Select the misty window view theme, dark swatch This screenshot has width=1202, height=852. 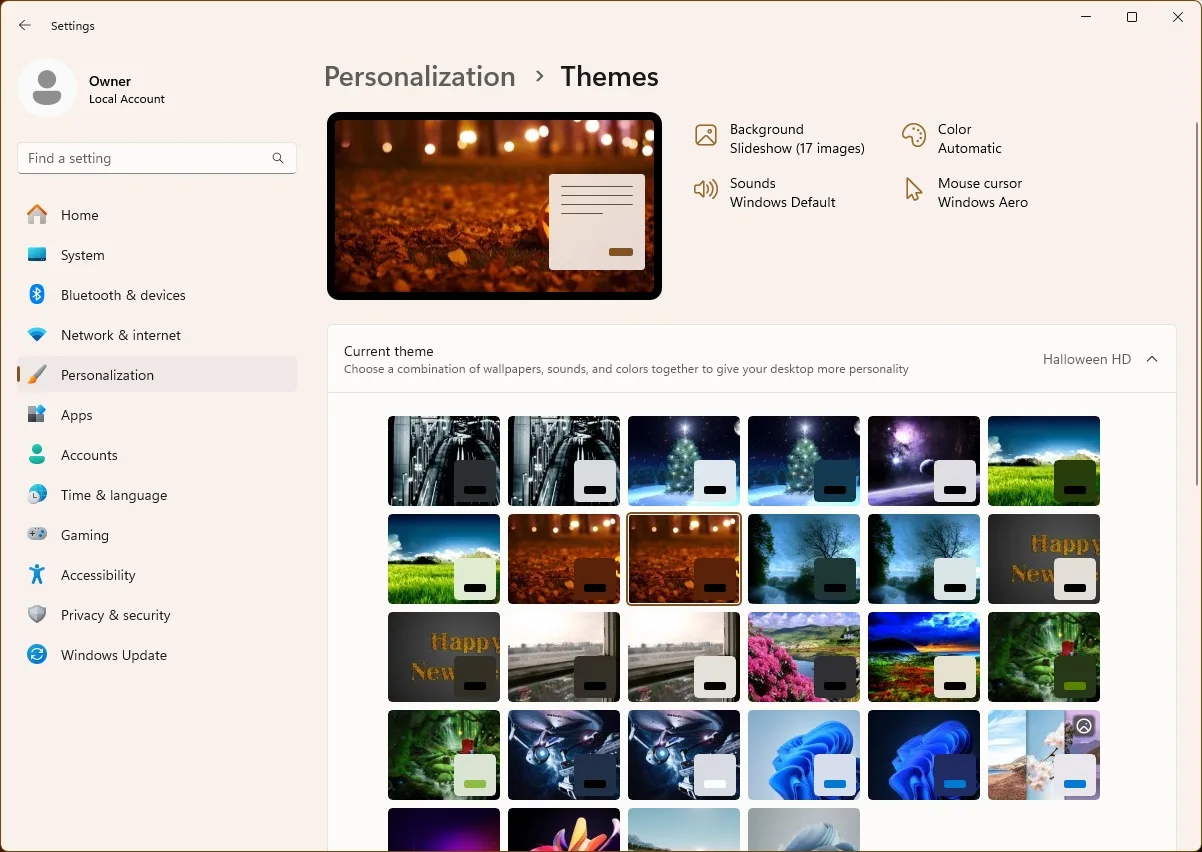tap(564, 657)
